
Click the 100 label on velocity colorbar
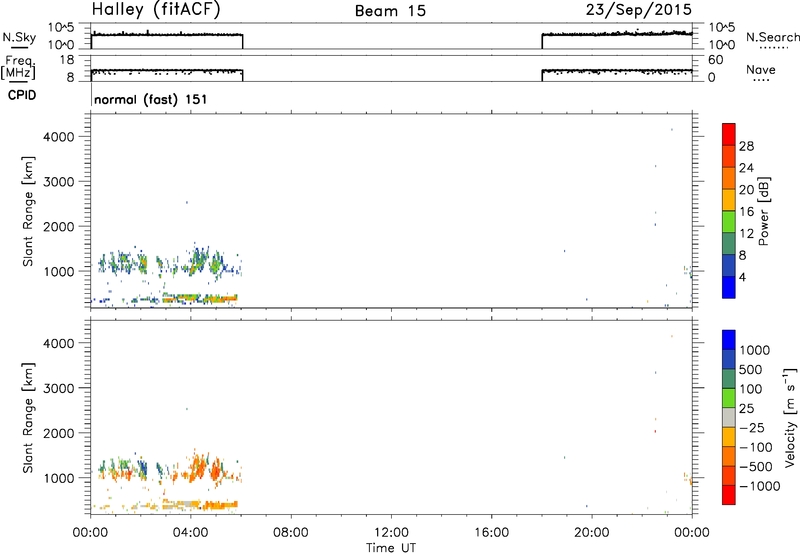pyautogui.click(x=750, y=389)
